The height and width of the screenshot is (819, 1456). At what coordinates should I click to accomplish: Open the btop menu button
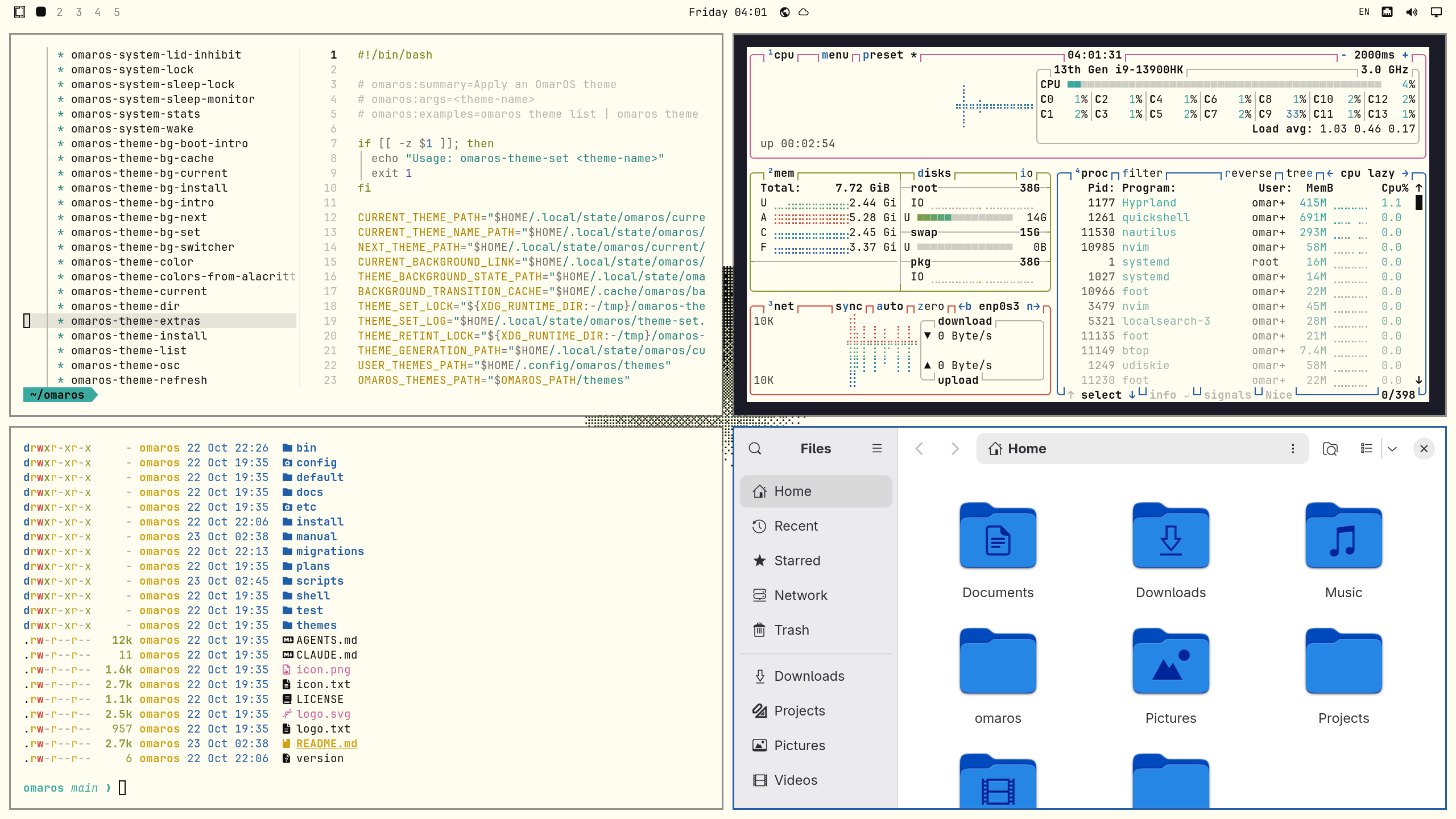point(835,55)
